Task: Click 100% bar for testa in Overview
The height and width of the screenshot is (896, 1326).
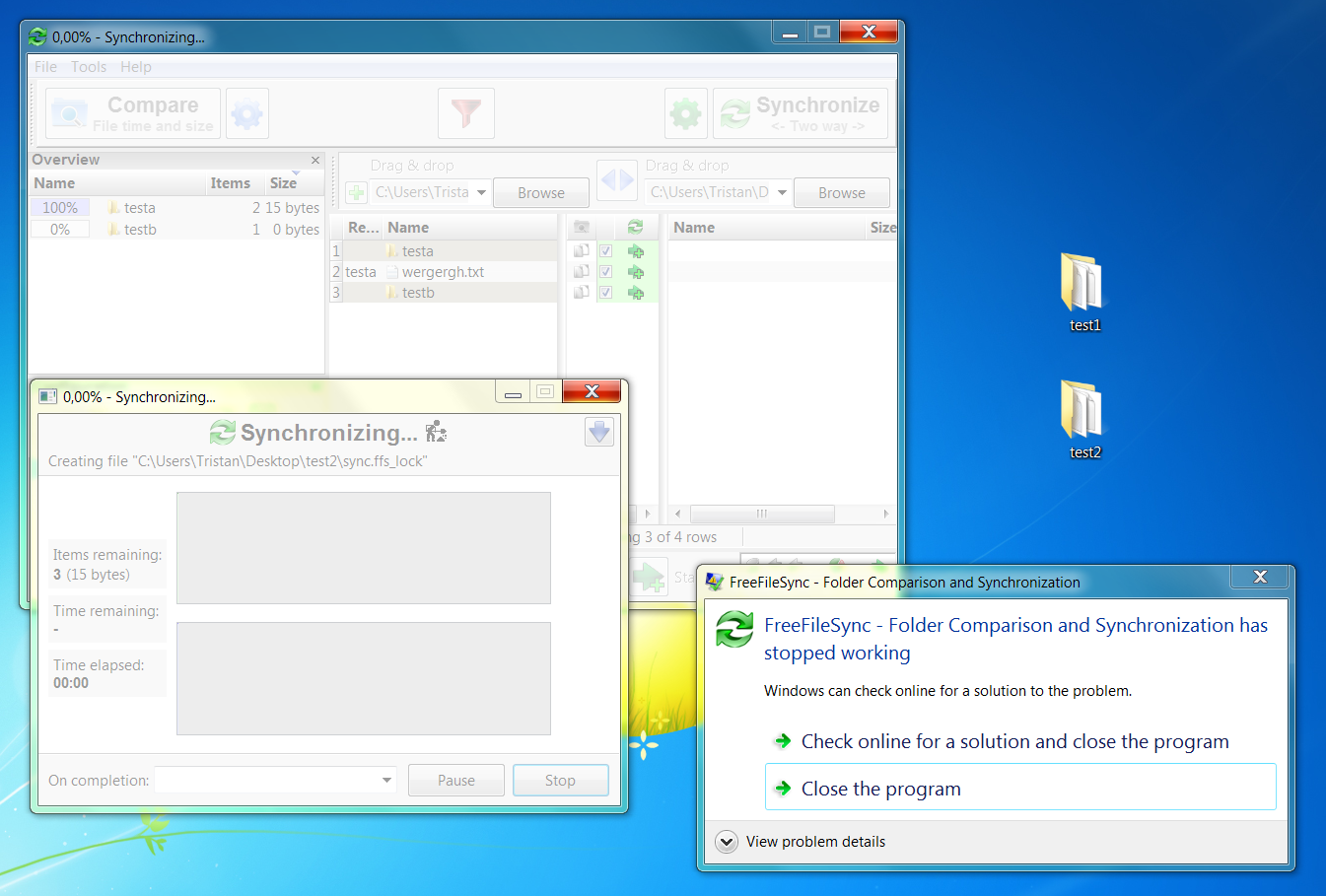Action: (60, 208)
